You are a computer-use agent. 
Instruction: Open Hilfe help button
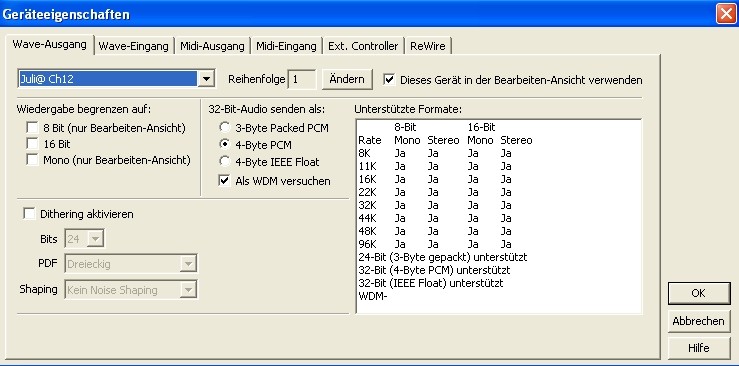[x=699, y=348]
